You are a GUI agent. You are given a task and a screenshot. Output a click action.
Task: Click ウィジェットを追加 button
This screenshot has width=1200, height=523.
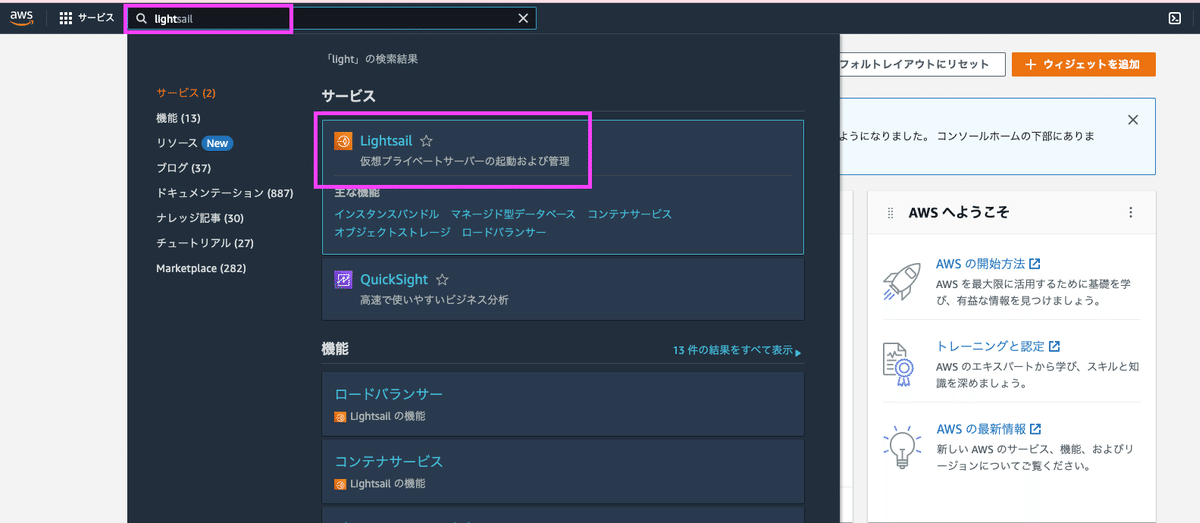(x=1084, y=64)
